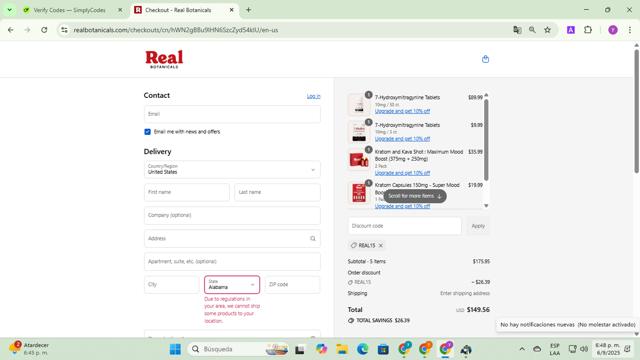Launch Microsoft Edge from the taskbar
Viewport: 640px width, 360px height.
point(362,349)
